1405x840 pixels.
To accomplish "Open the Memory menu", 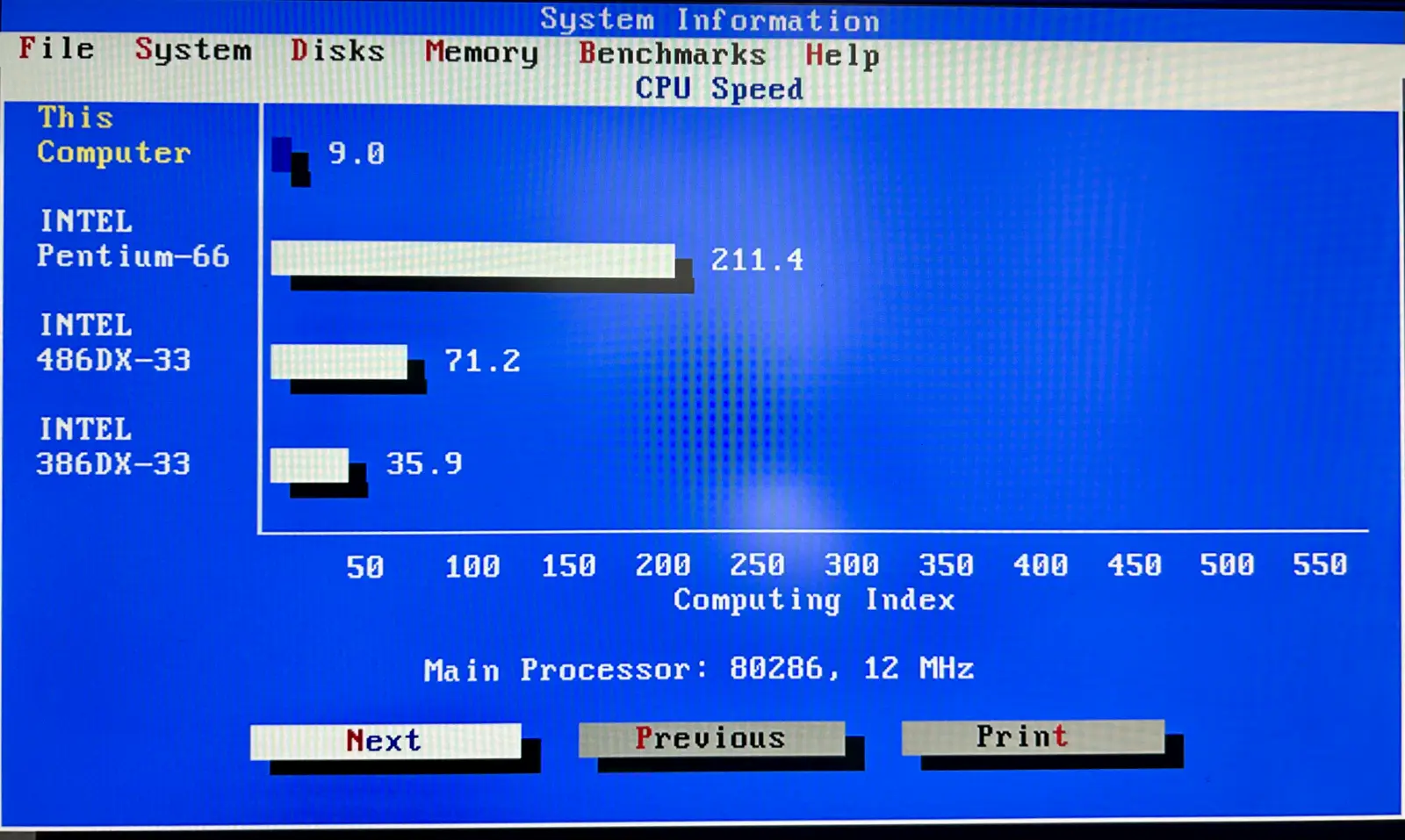I will (481, 53).
